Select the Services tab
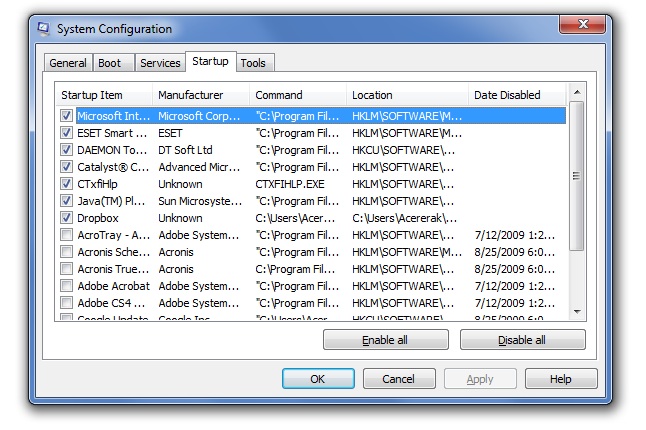Image resolution: width=646 pixels, height=430 pixels. [160, 63]
